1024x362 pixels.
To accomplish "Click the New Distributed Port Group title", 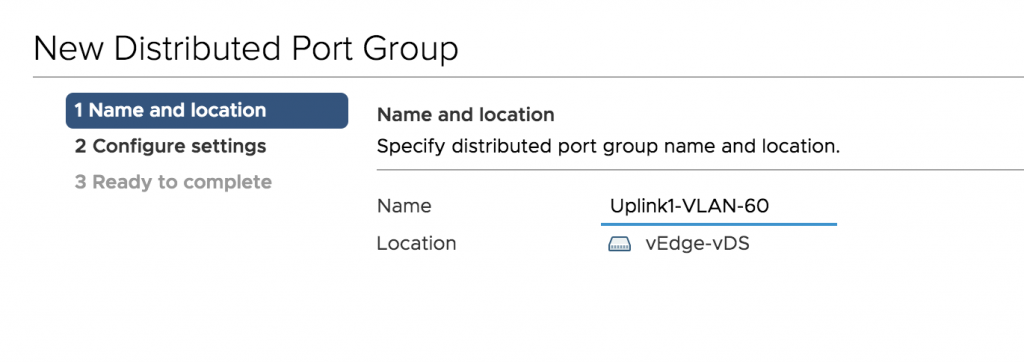I will [246, 50].
